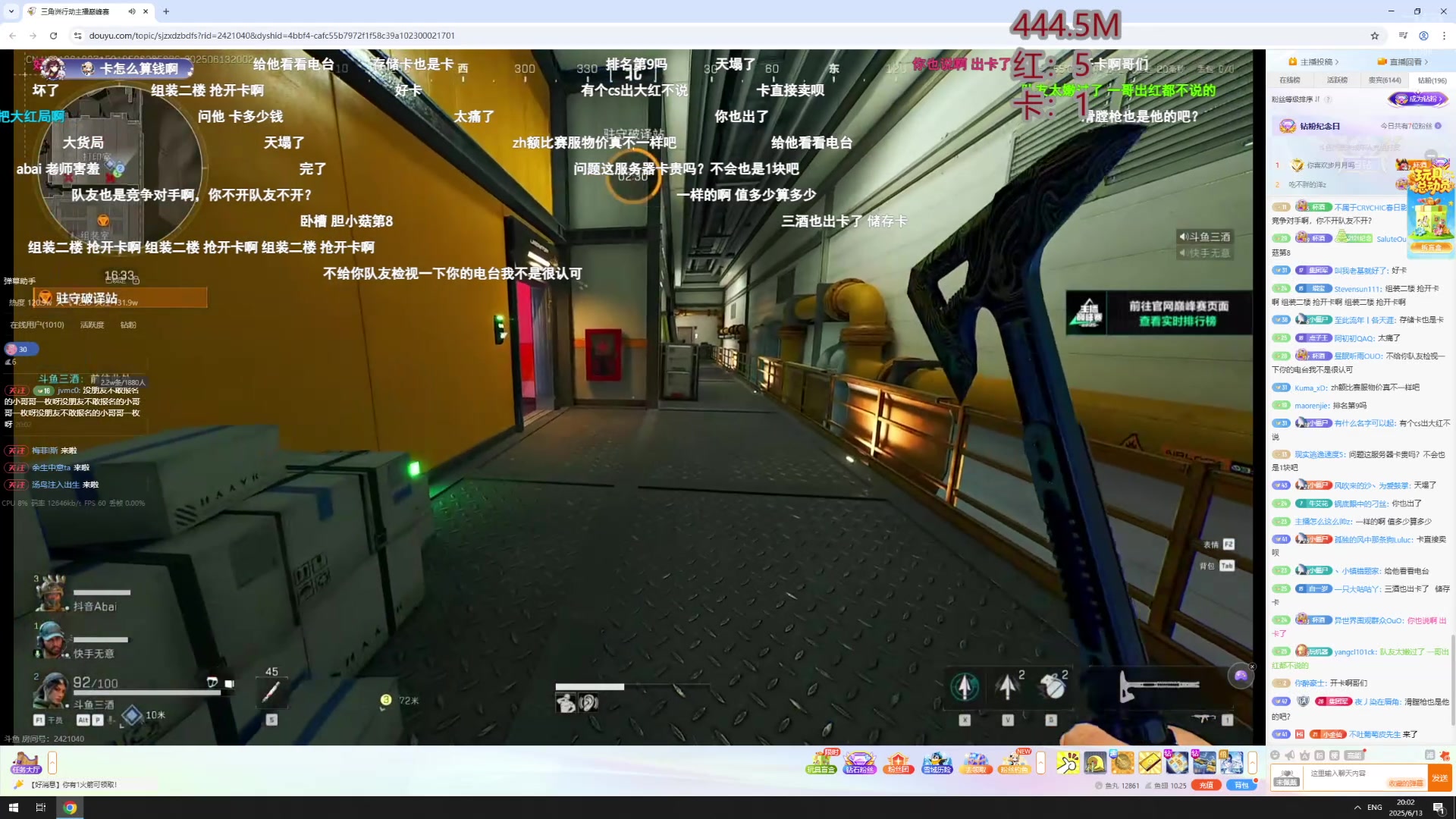Switch to the 在线榜 tab
This screenshot has height=819, width=1456.
(1290, 80)
